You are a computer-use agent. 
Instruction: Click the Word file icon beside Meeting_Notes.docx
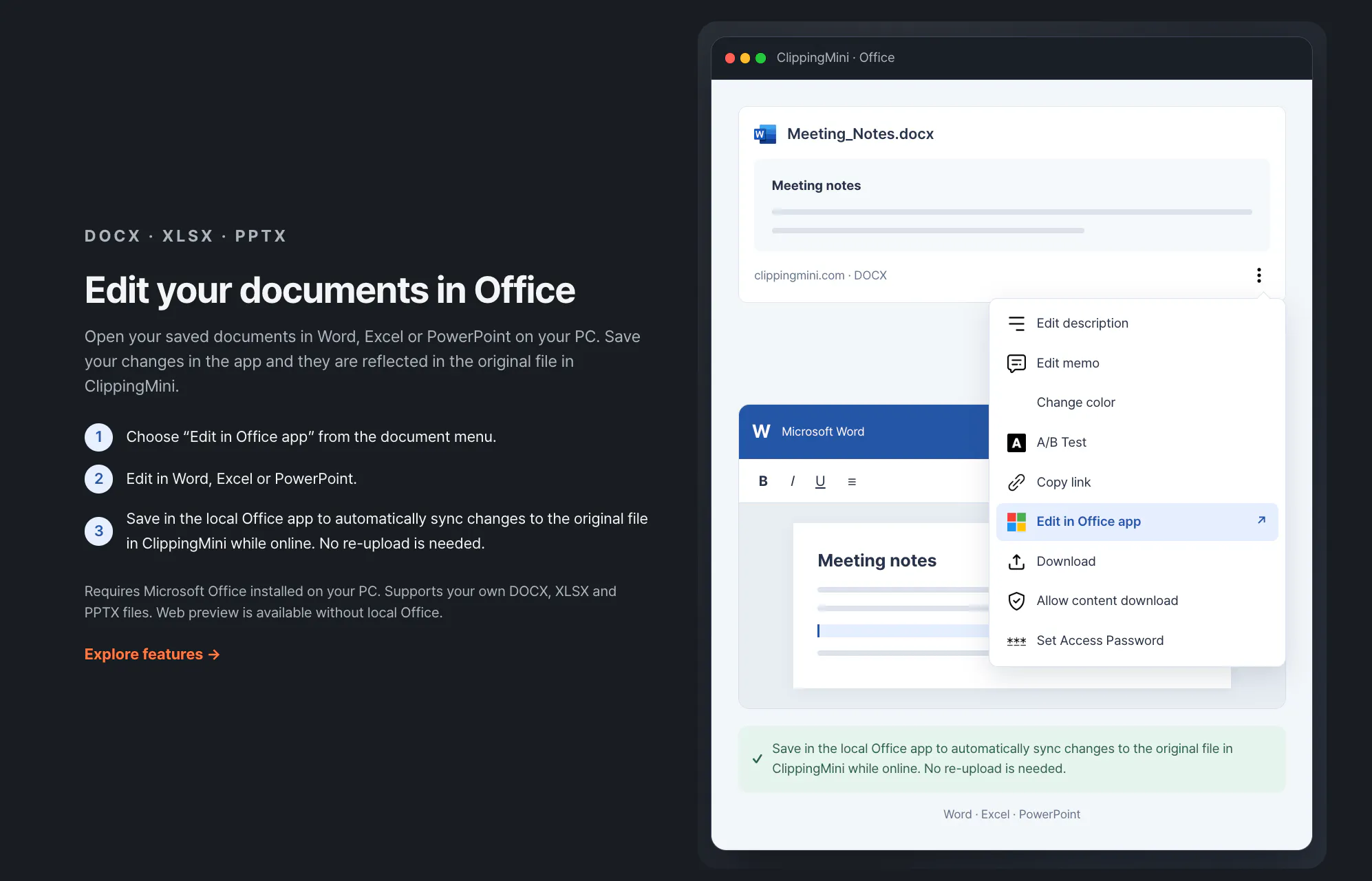tap(764, 134)
